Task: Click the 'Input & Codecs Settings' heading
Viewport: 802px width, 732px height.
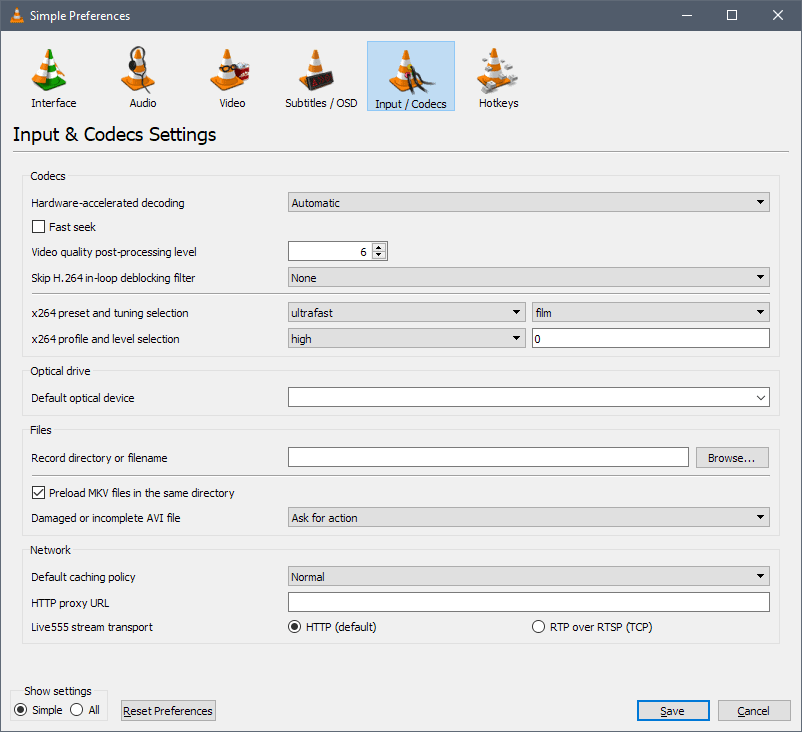Action: [115, 135]
